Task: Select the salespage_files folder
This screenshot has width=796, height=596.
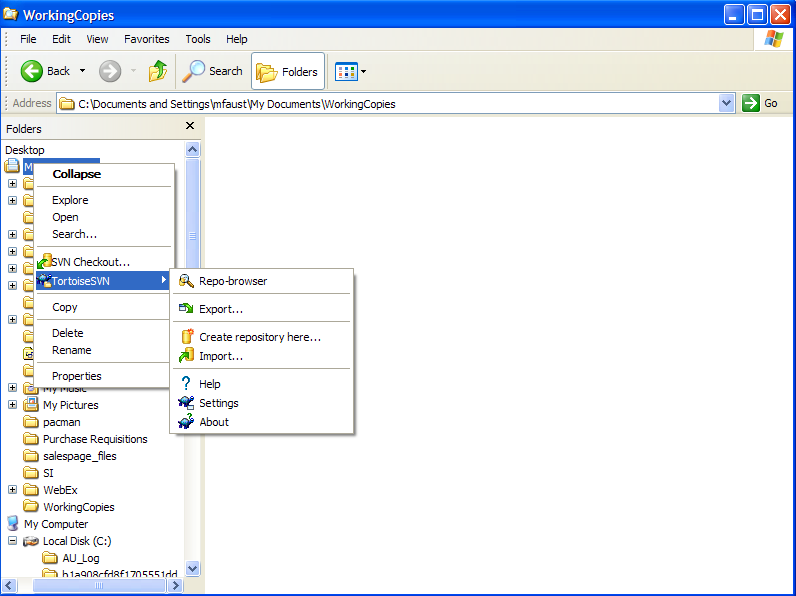Action: click(80, 456)
